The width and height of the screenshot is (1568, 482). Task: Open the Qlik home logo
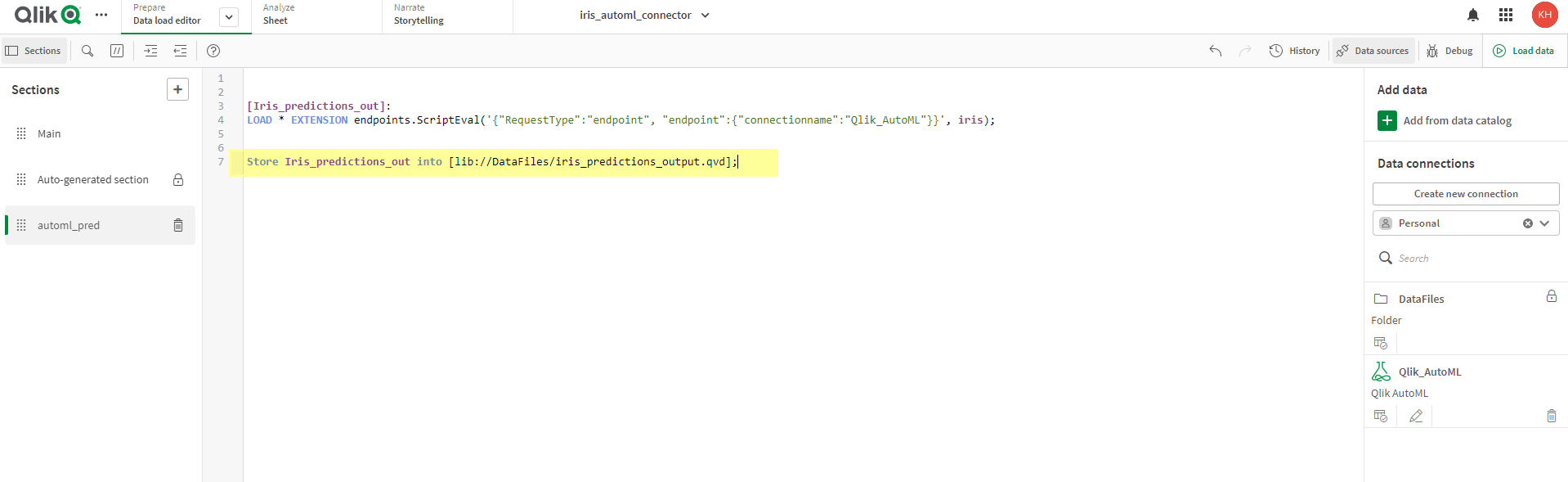47,15
